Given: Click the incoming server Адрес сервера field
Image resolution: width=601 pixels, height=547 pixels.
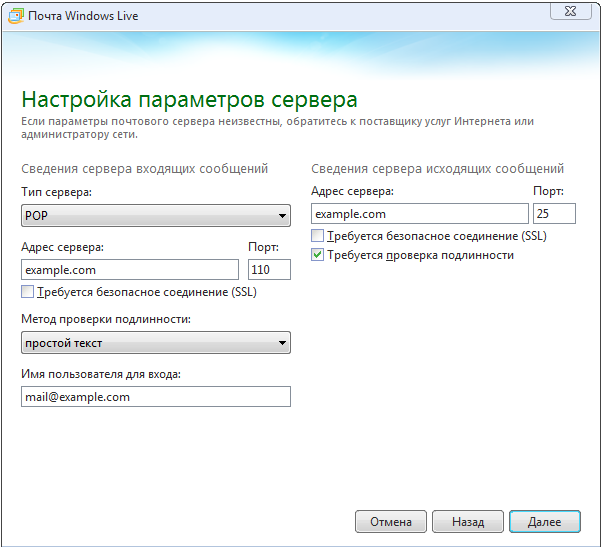Looking at the screenshot, I should click(130, 270).
